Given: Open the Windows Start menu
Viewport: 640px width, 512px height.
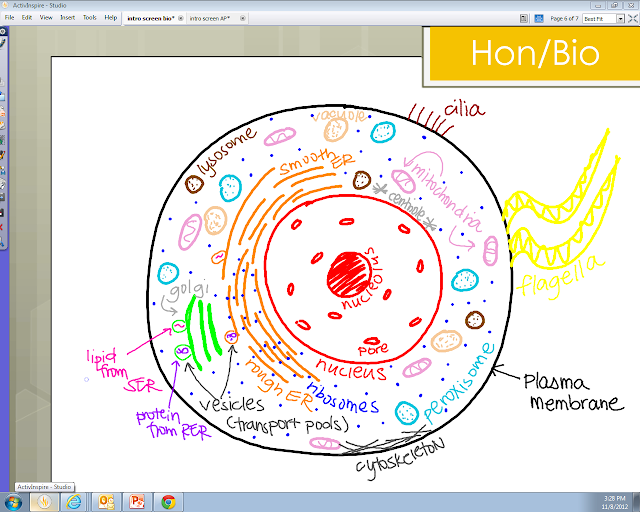Looking at the screenshot, I should (13, 501).
